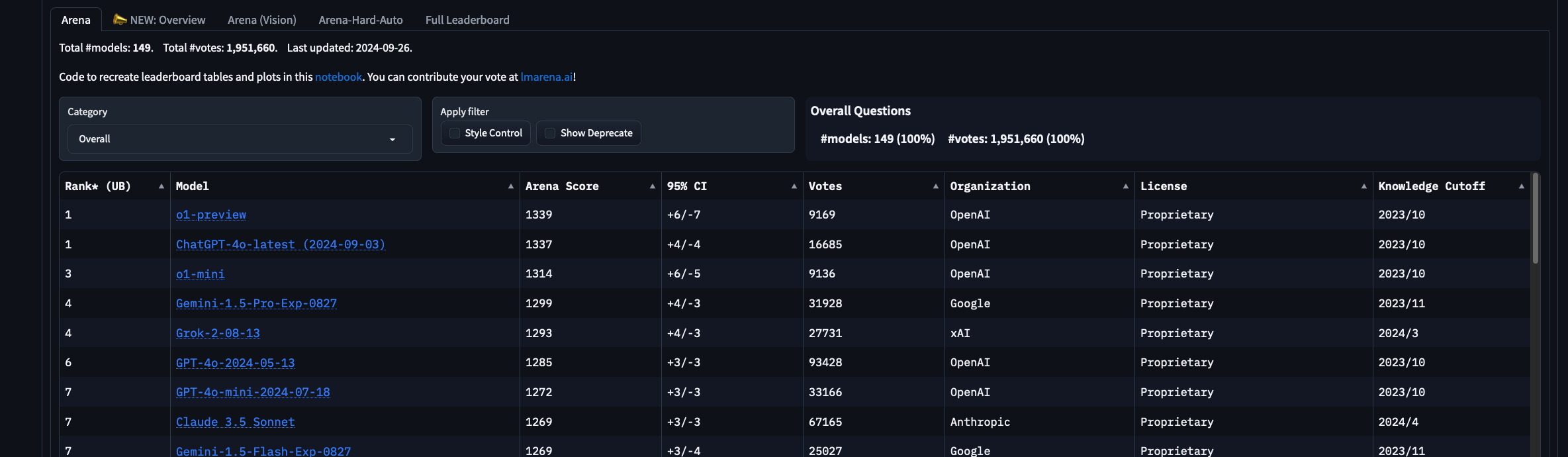Sort by the Votes column arrow
Viewport: 1568px width, 457px height.
point(935,186)
